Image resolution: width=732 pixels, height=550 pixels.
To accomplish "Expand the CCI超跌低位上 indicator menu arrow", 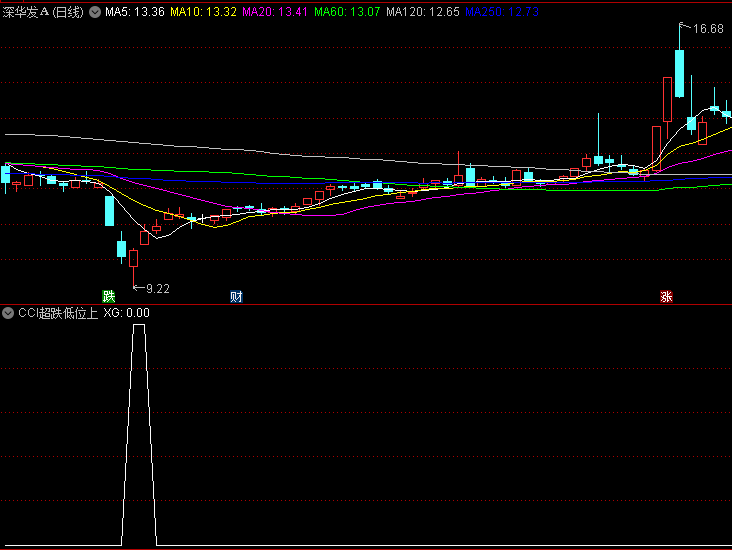I will [x=9, y=313].
